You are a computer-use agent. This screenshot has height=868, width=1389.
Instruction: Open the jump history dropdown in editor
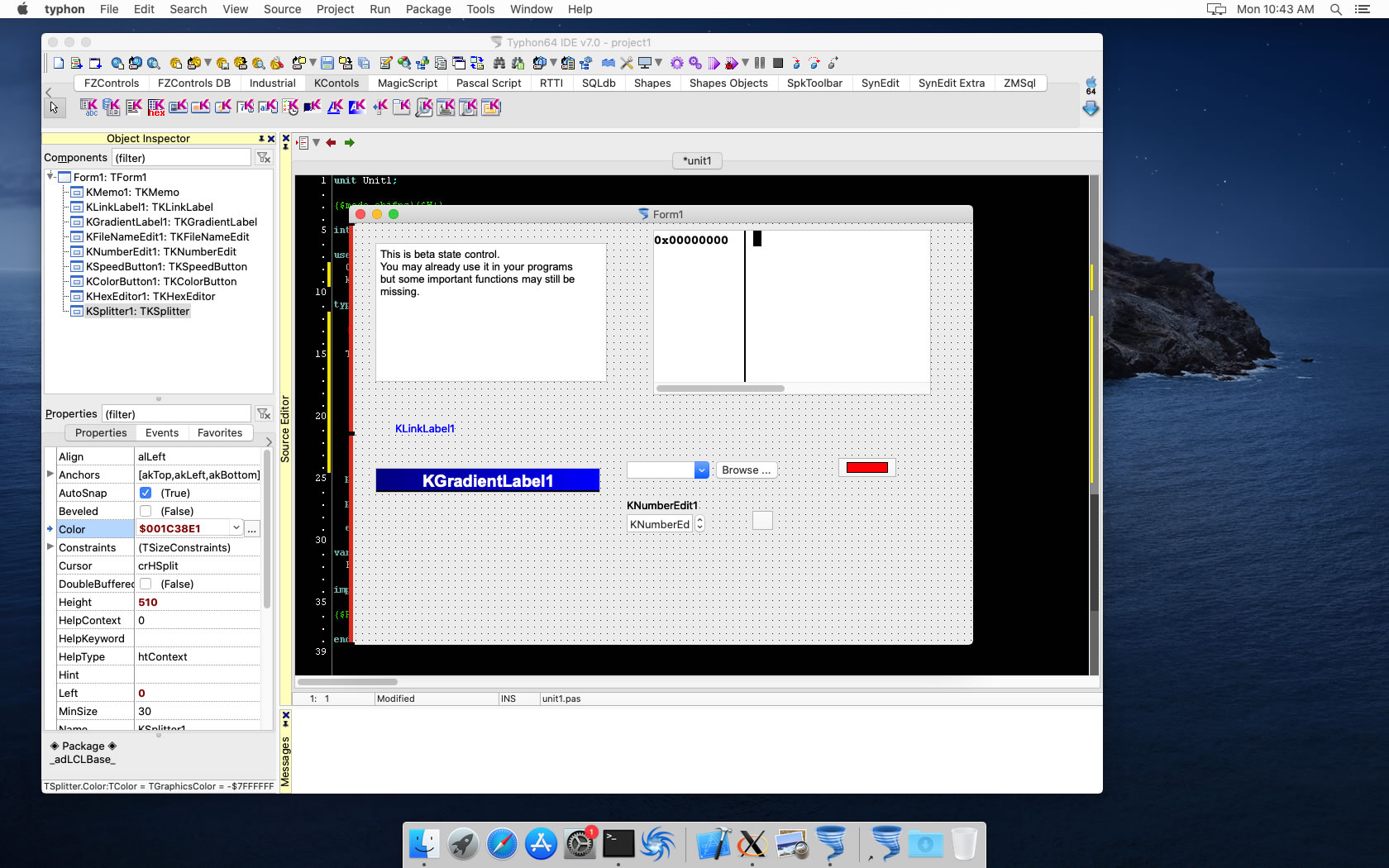tap(316, 143)
